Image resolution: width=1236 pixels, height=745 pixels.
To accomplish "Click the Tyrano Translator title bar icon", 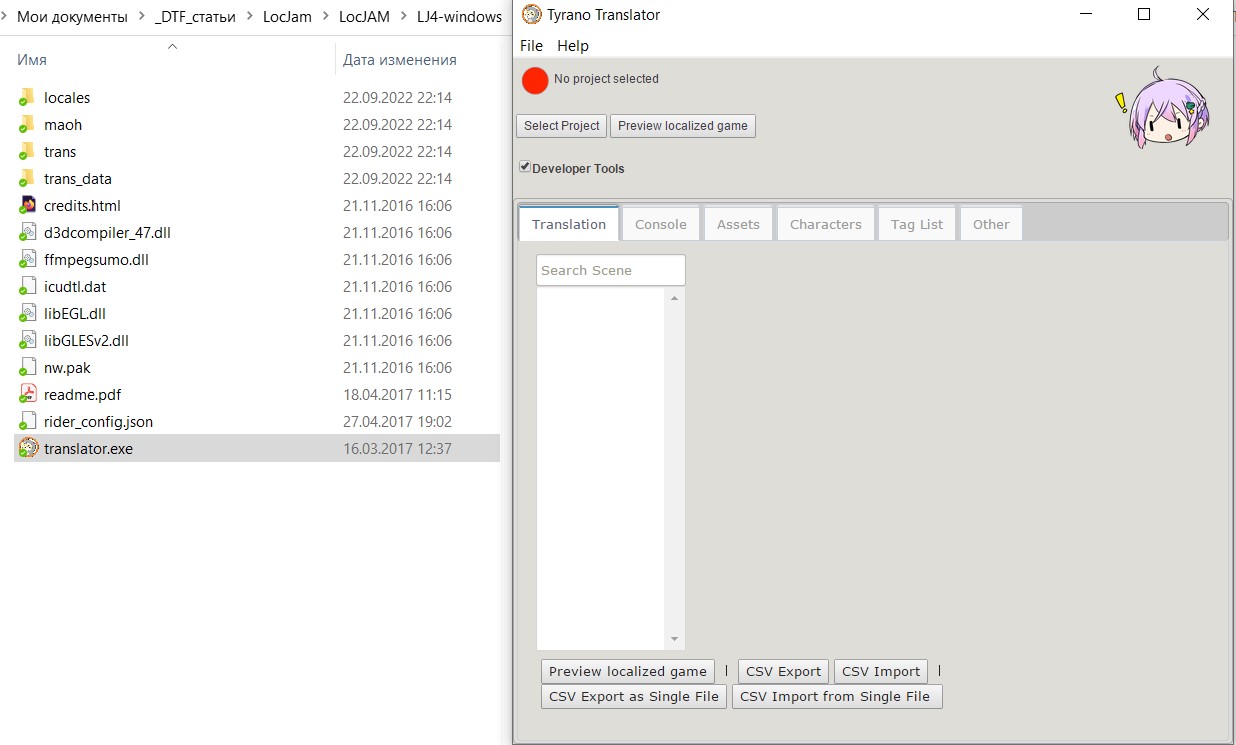I will pos(532,15).
